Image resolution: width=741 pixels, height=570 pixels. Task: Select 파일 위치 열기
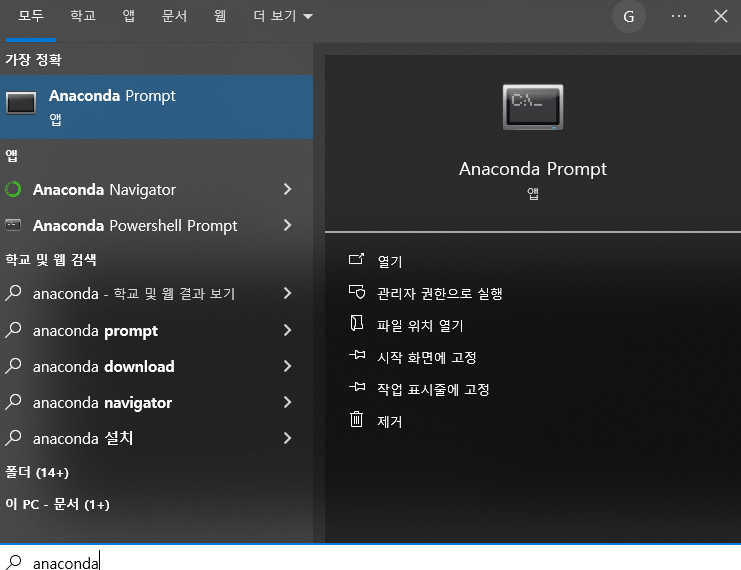pyautogui.click(x=420, y=325)
